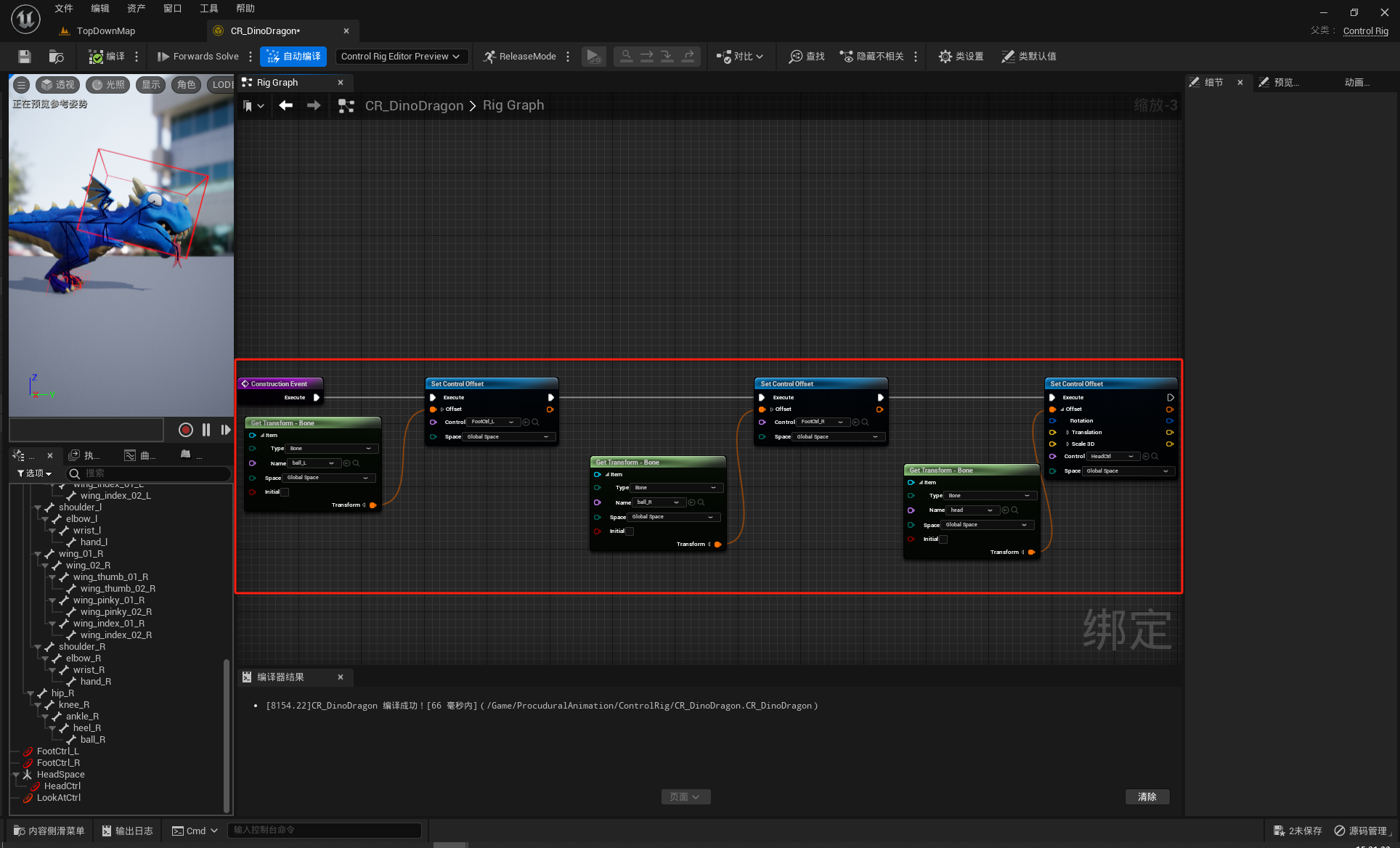Select the HeadCtrl control in hierarchy
This screenshot has height=848, width=1400.
pyautogui.click(x=62, y=786)
